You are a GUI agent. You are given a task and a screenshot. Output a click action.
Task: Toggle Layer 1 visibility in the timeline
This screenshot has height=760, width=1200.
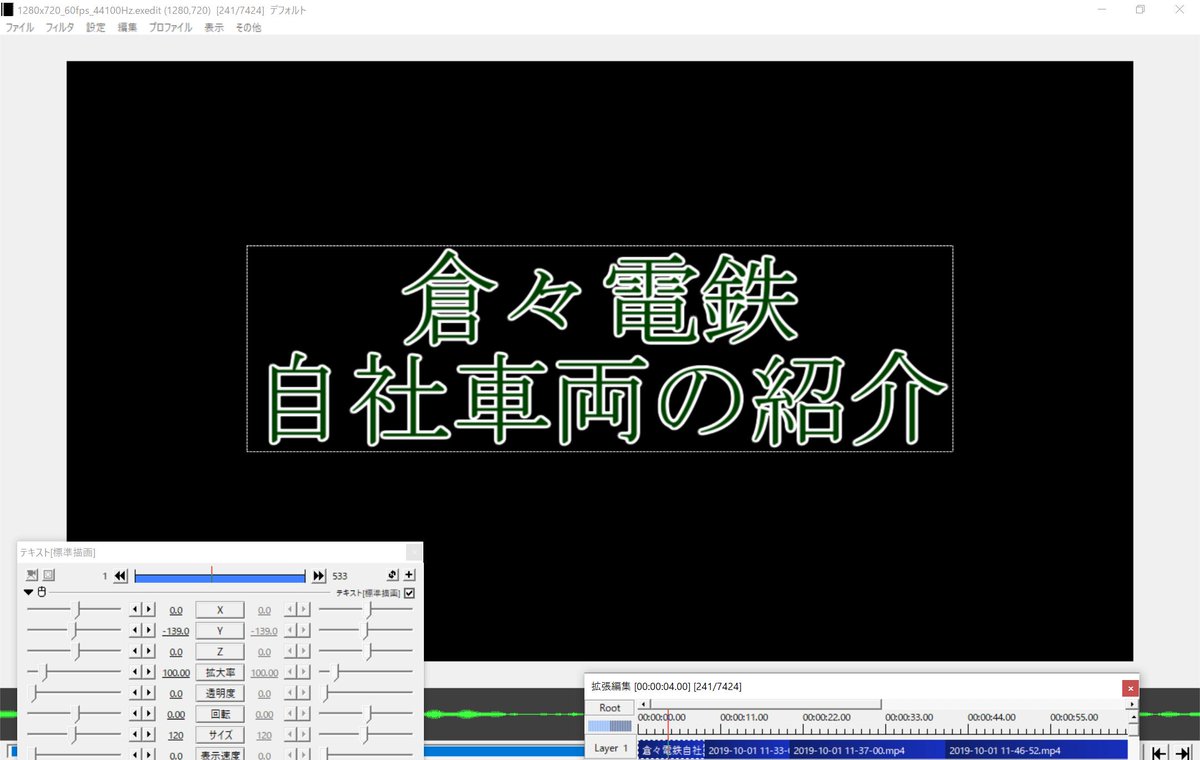(610, 749)
